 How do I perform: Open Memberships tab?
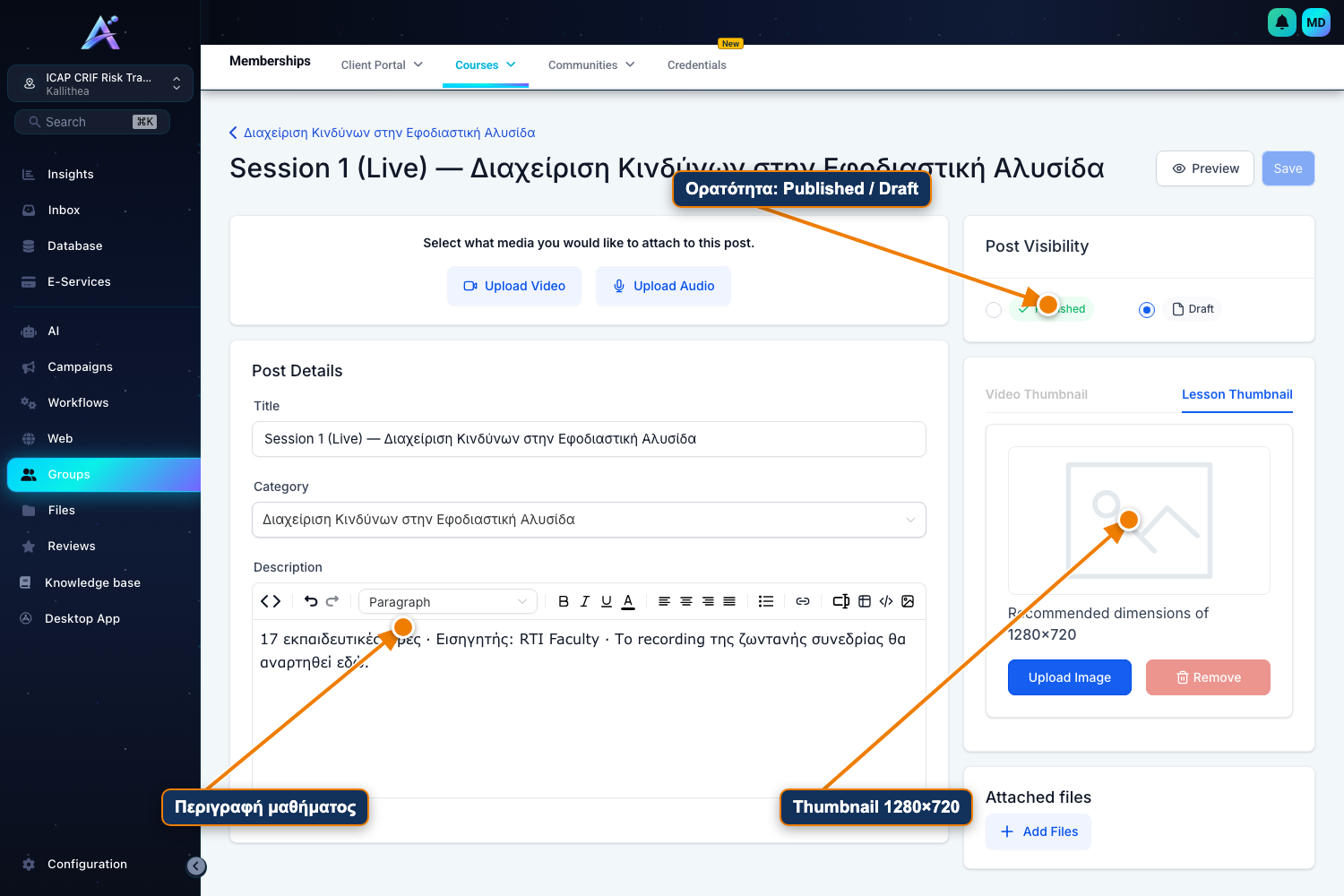[270, 61]
